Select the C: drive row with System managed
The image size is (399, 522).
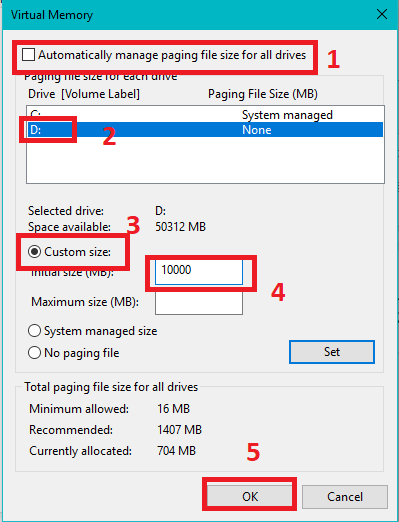point(205,115)
